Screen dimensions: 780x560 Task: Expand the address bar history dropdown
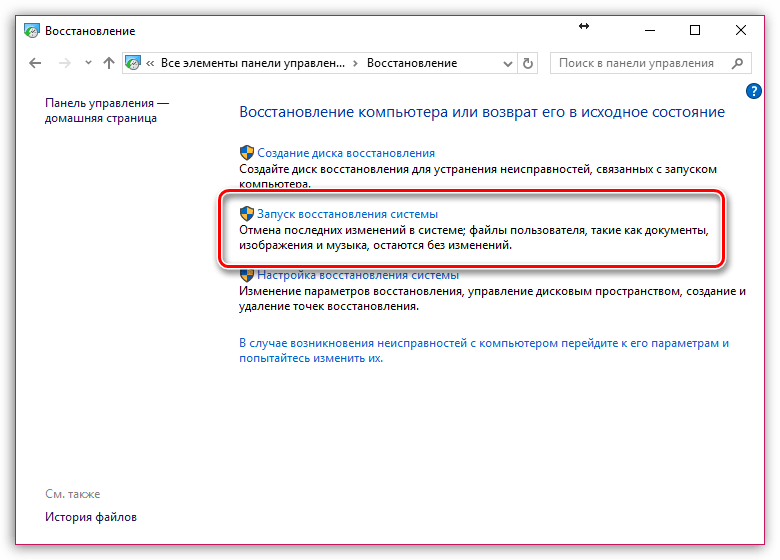coord(507,64)
